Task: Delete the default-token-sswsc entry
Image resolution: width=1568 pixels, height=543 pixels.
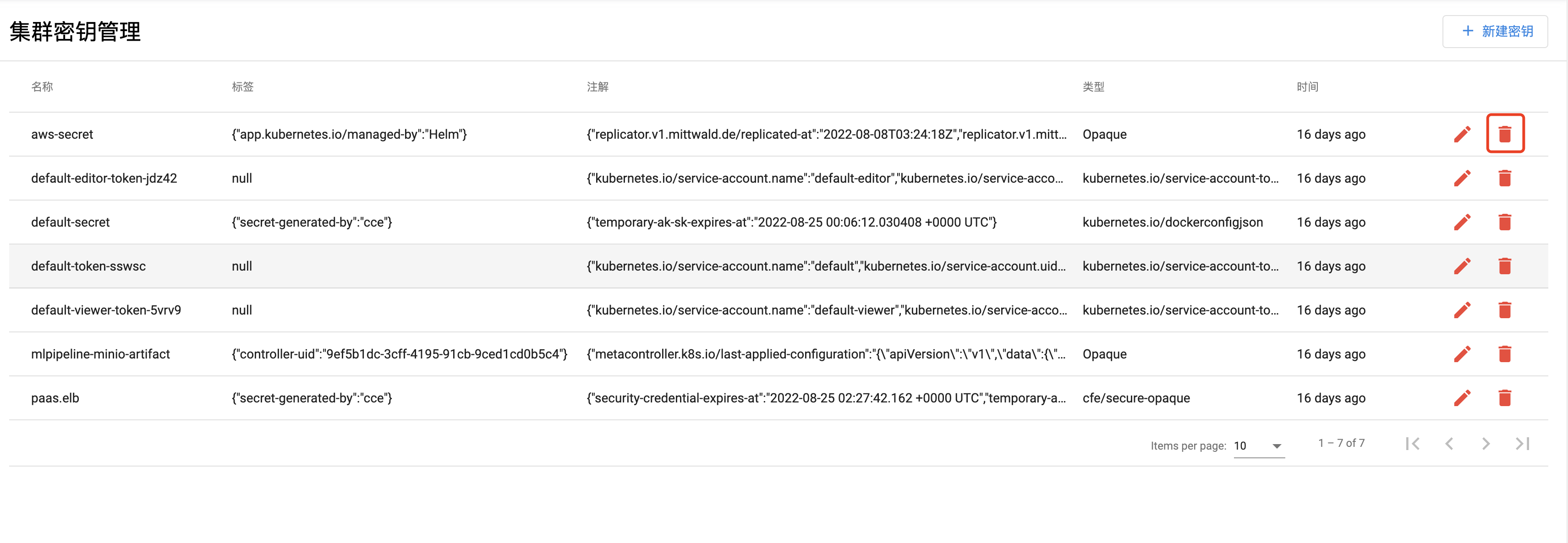Action: tap(1505, 266)
